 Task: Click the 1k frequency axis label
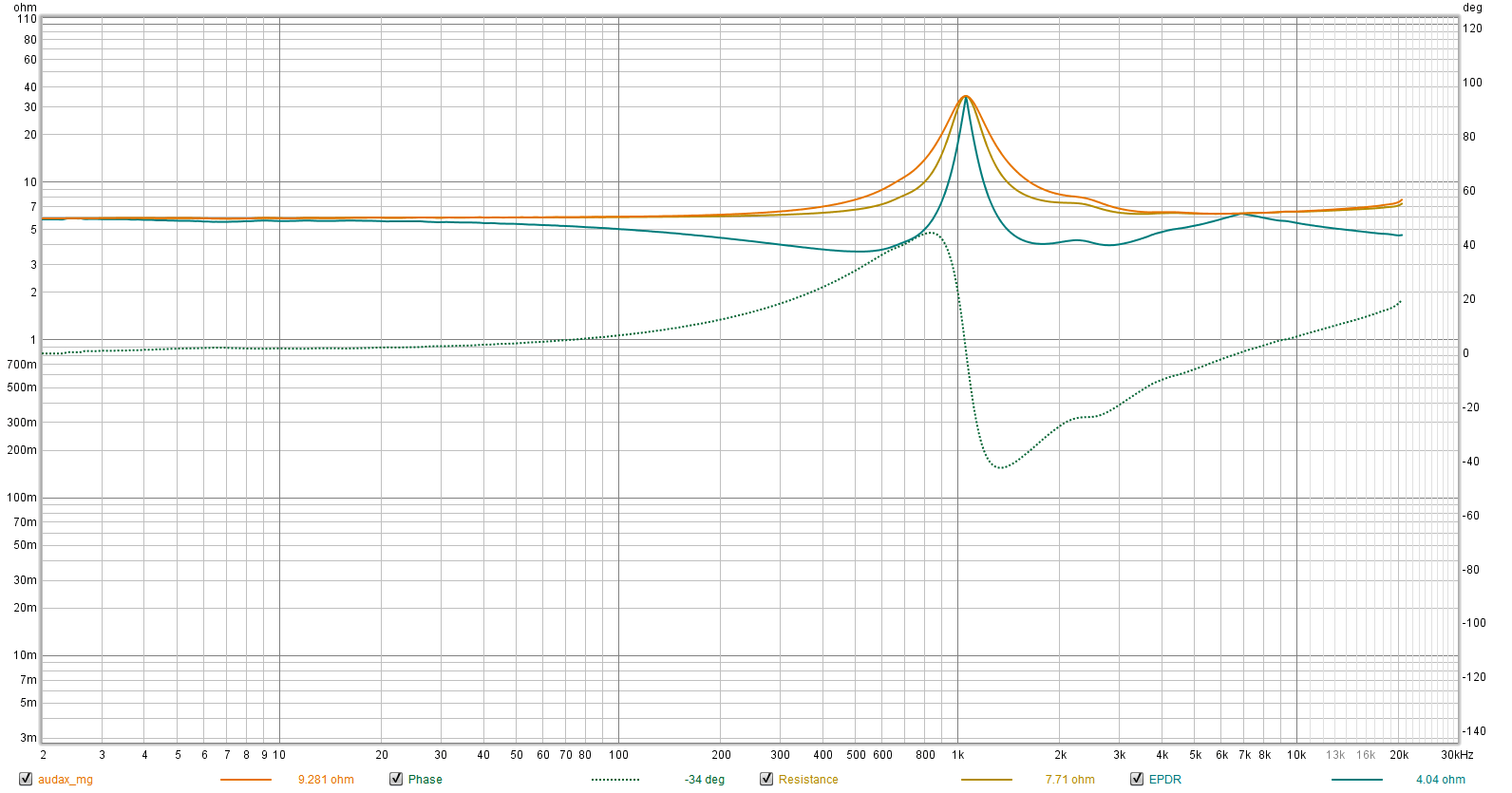point(958,755)
